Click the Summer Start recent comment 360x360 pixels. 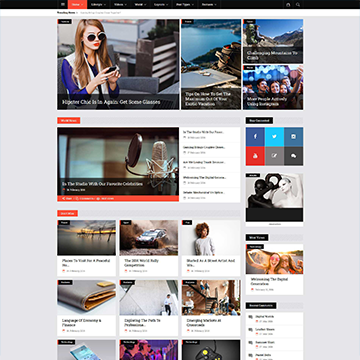(265, 342)
